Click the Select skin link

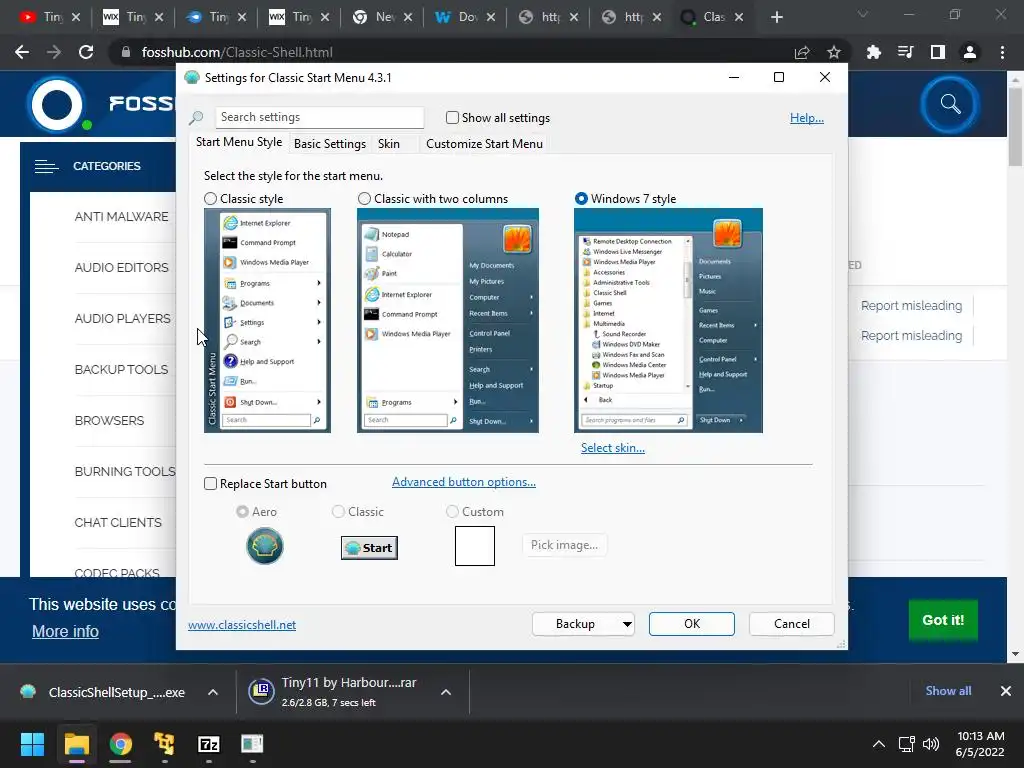coord(613,448)
